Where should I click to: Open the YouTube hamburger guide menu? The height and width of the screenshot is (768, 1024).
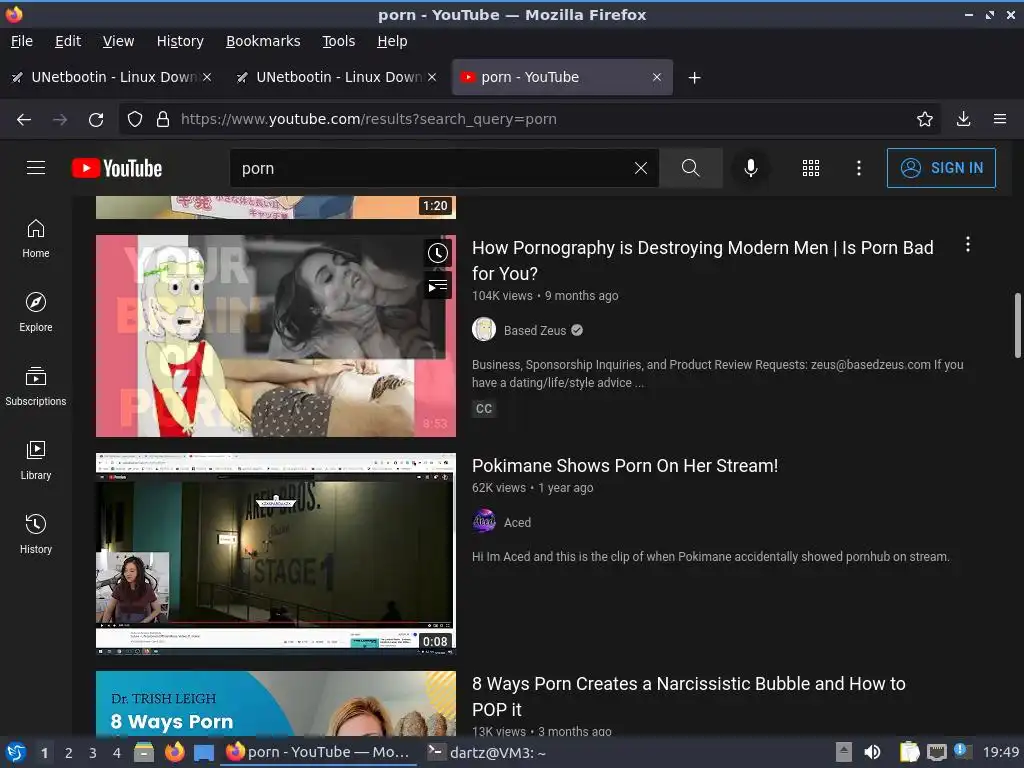click(x=36, y=168)
